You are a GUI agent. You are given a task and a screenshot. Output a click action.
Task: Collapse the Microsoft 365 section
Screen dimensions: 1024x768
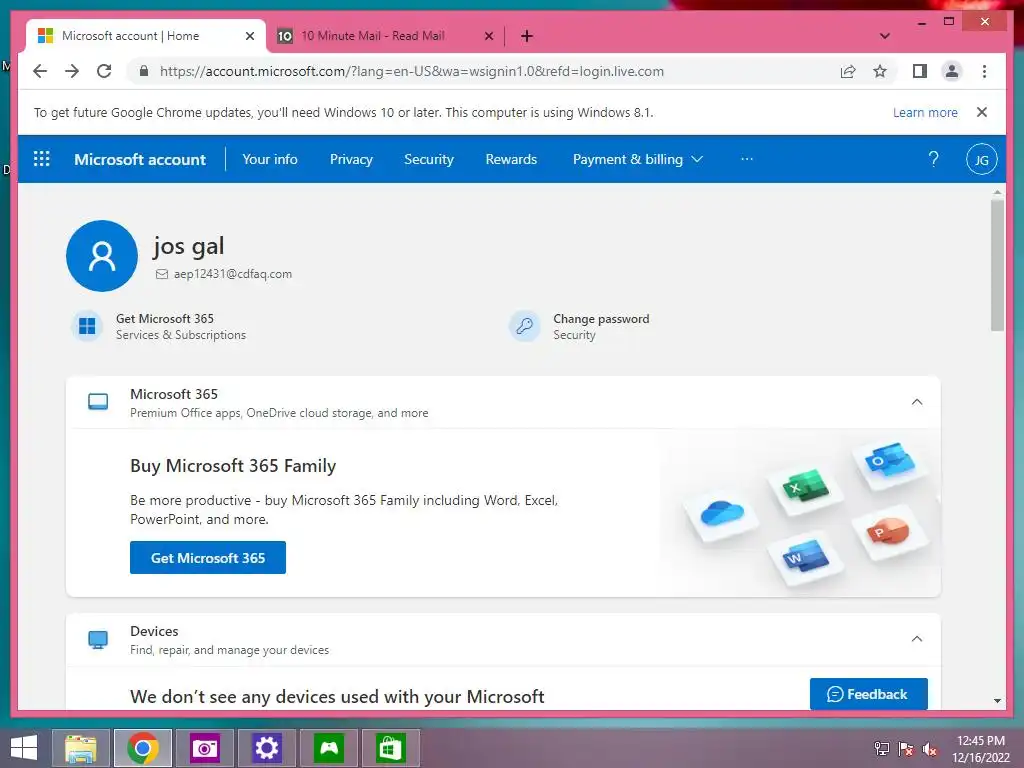click(x=917, y=402)
